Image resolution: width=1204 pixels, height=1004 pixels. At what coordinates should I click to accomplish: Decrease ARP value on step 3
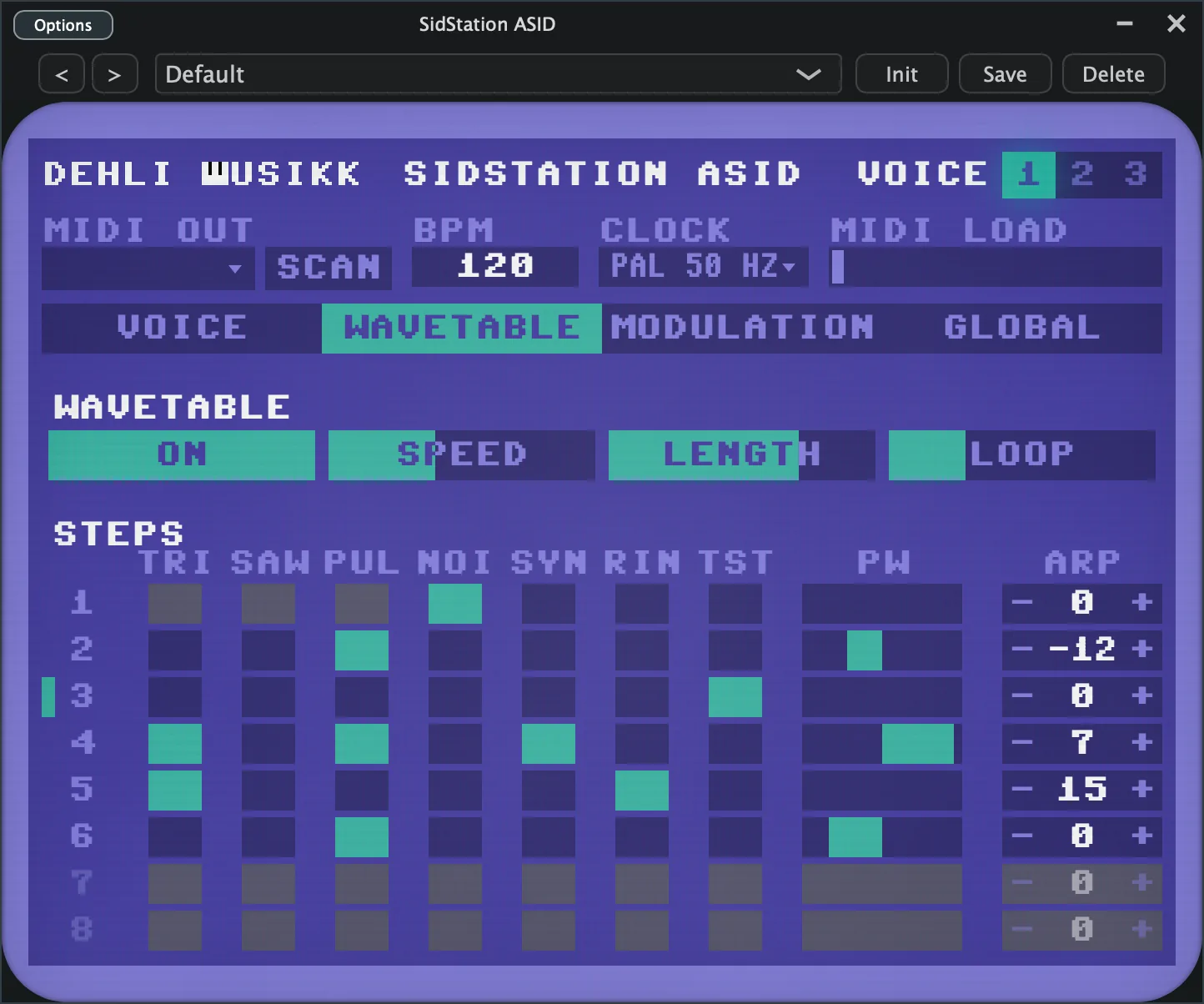pos(1022,696)
